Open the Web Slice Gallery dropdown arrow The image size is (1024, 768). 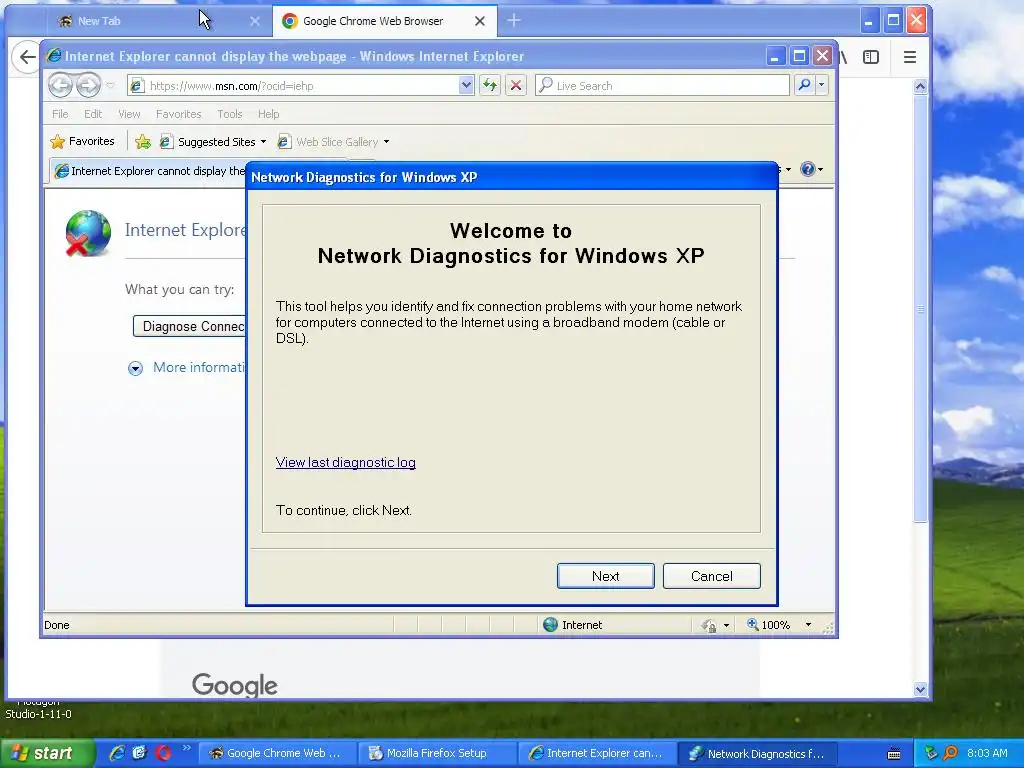387,142
